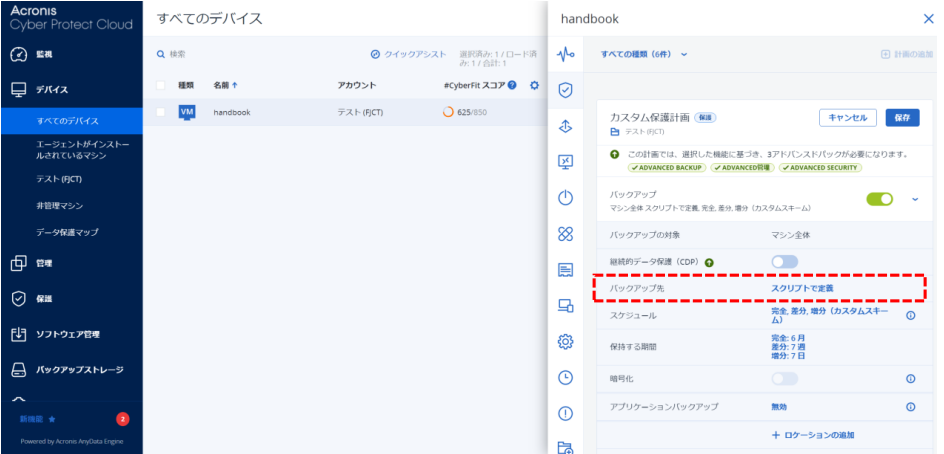Click スクリプトで定義 backup destination link
This screenshot has height=454, width=944.
pos(801,288)
